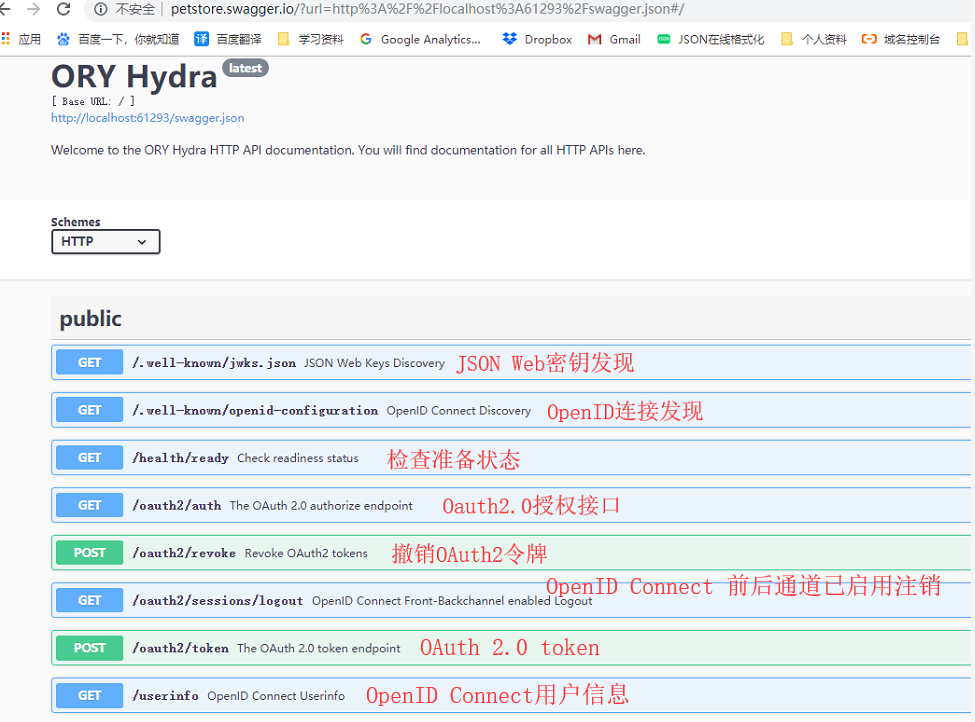Expand GET /health/ready operation
975x722 pixels.
pos(510,458)
